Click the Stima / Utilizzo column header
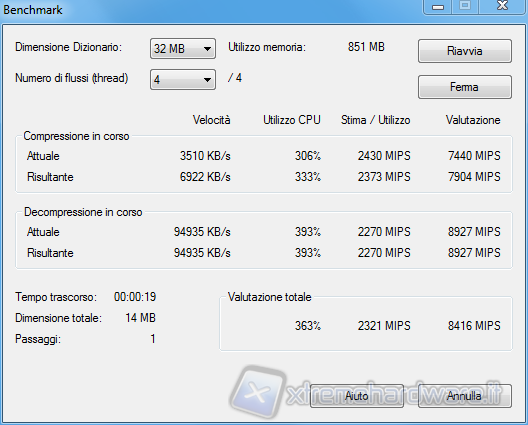528x425 pixels. [x=375, y=120]
